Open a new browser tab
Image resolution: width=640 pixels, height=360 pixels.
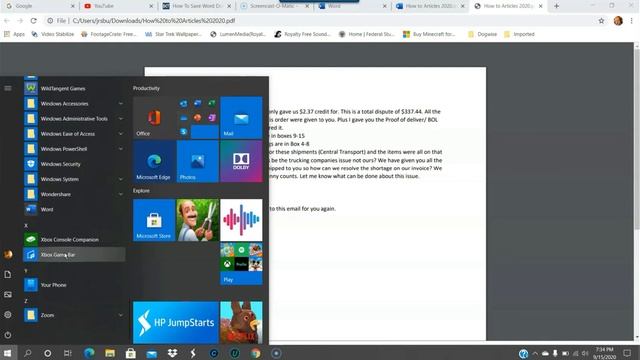pyautogui.click(x=556, y=6)
